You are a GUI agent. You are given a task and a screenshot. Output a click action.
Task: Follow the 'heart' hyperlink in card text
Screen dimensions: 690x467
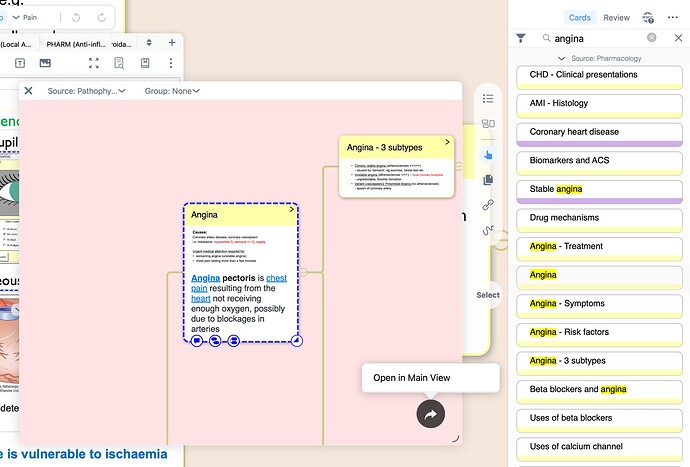coord(201,298)
